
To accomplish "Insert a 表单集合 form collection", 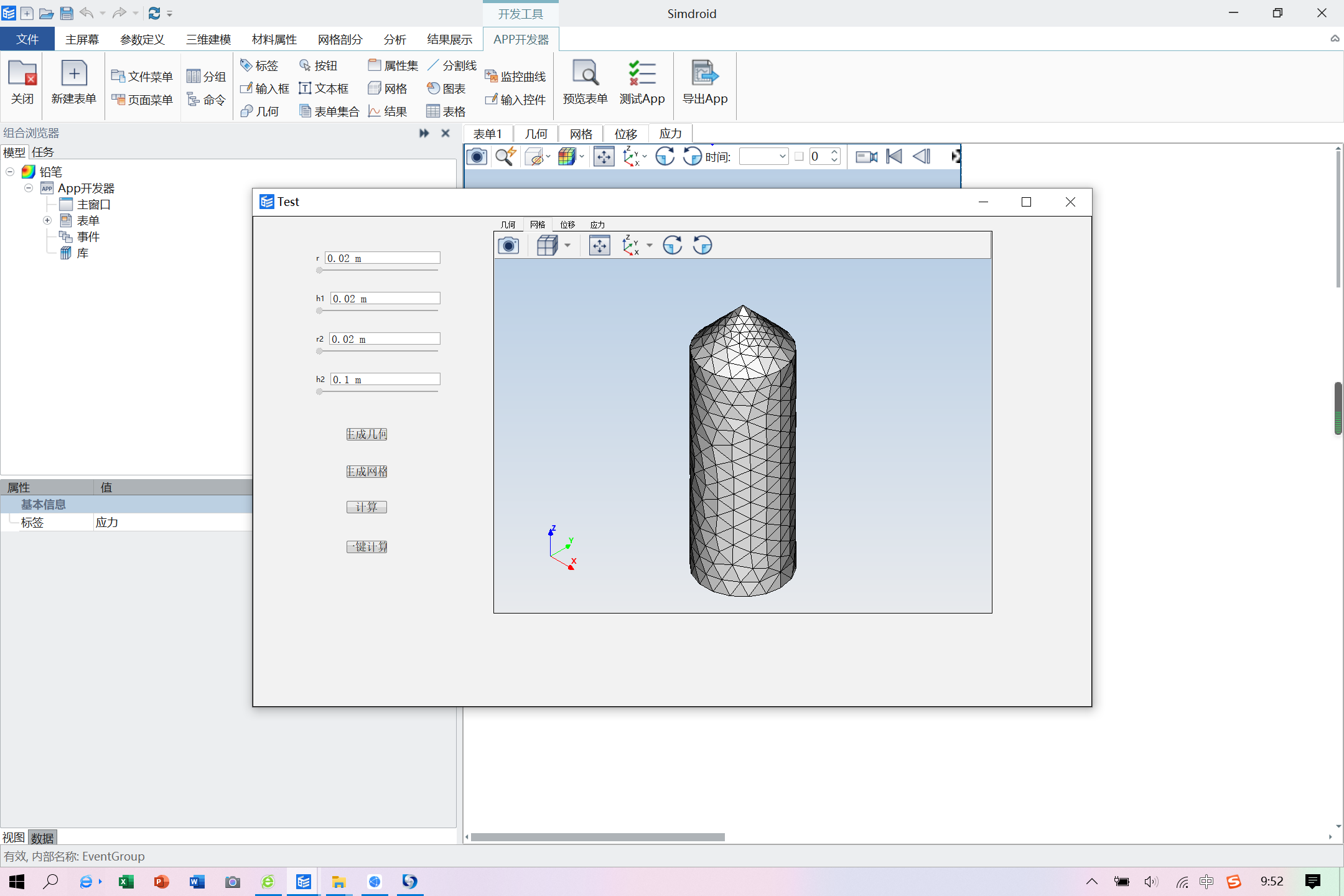I will pos(329,111).
